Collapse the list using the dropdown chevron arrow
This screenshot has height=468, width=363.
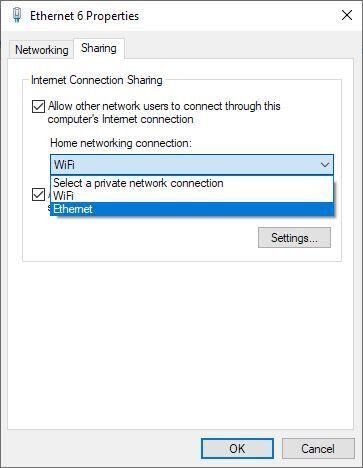(325, 165)
